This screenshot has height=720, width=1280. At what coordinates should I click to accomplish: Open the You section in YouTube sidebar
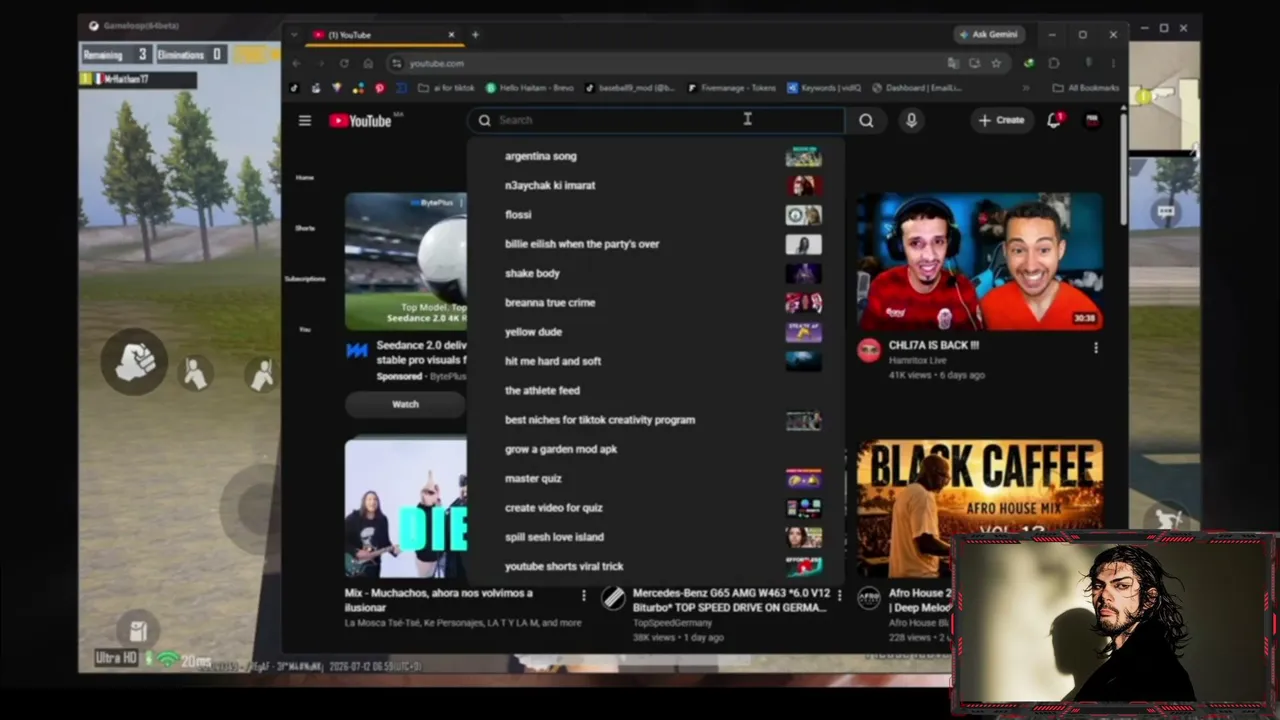[x=305, y=329]
